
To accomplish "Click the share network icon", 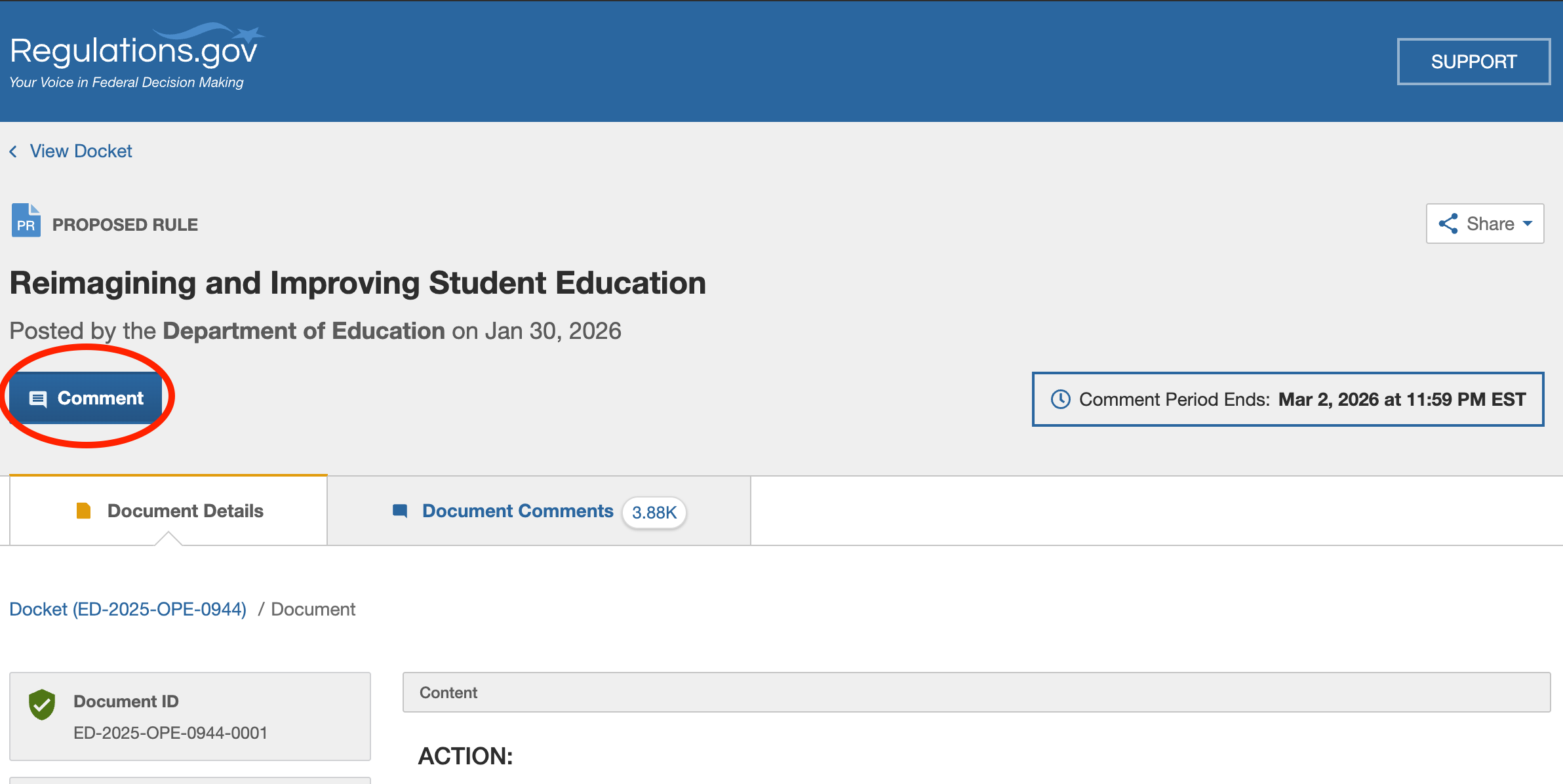I will 1448,224.
